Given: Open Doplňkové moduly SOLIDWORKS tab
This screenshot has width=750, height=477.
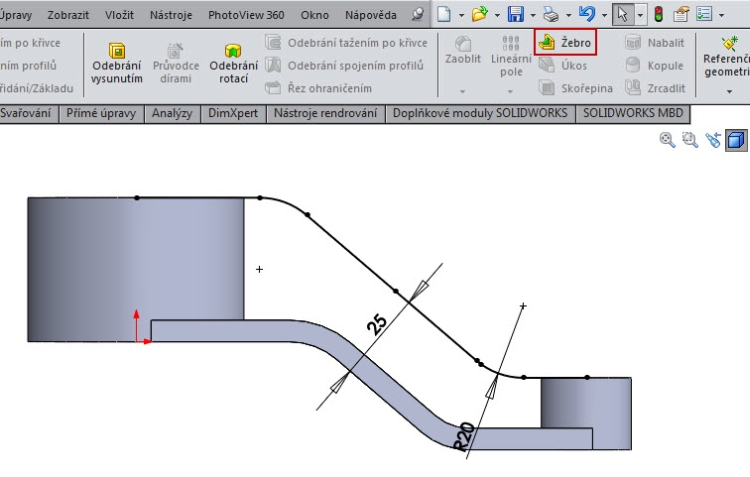Looking at the screenshot, I should pyautogui.click(x=480, y=113).
